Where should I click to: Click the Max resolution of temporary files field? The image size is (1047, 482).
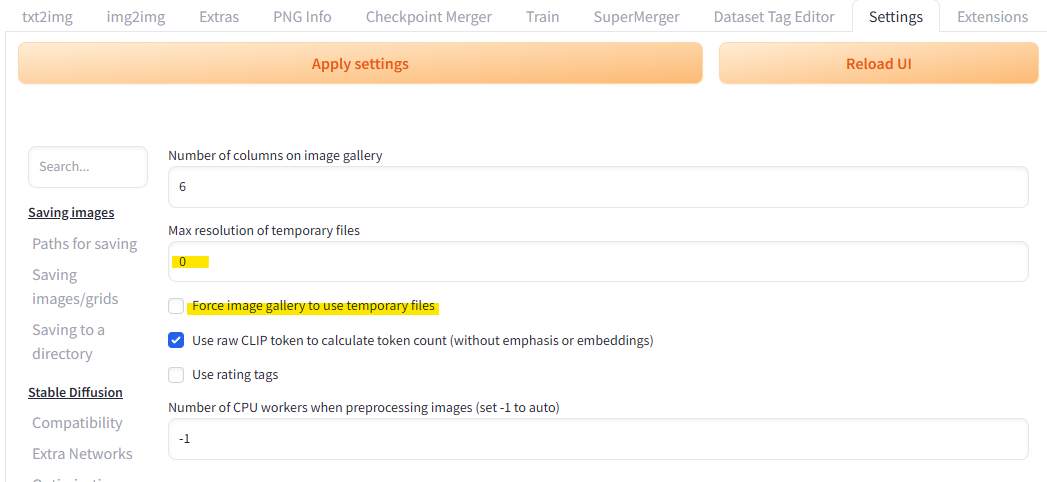(598, 262)
